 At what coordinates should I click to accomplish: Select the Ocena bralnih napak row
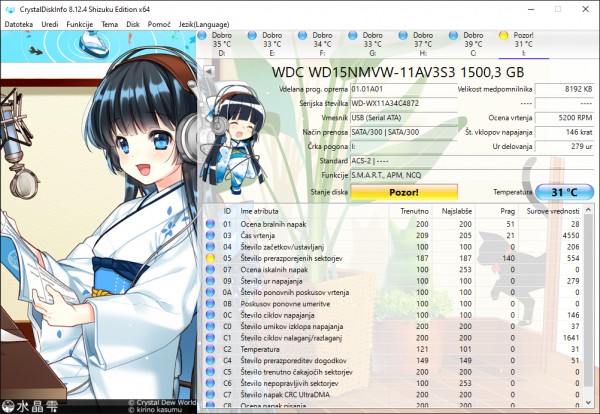click(393, 224)
